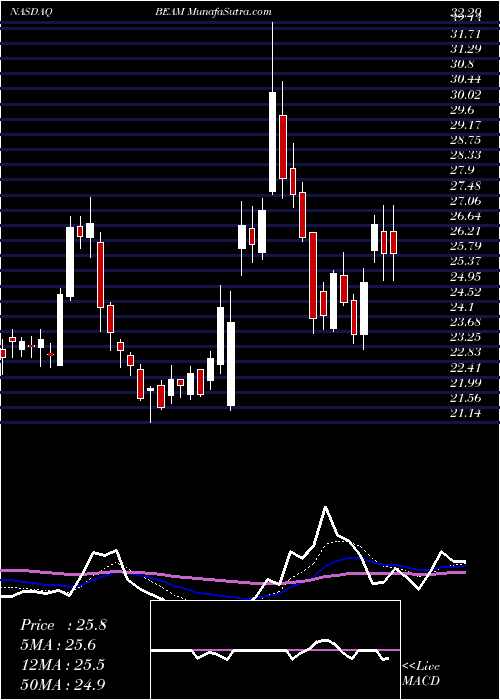Select the 29.17 price axis label
Image resolution: width=500 pixels, height=700 pixels.
[466, 125]
